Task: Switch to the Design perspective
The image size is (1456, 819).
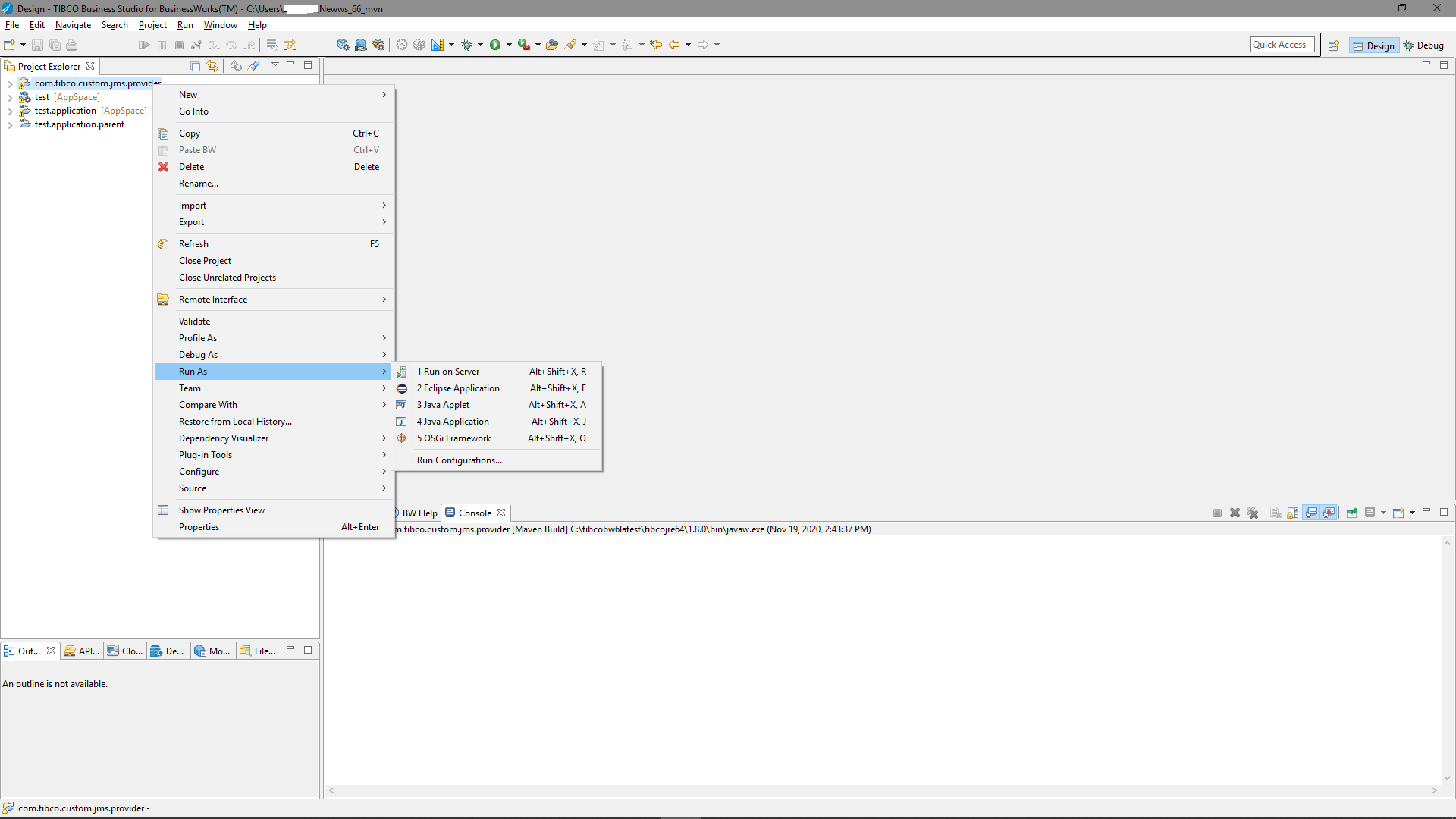Action: click(1373, 45)
